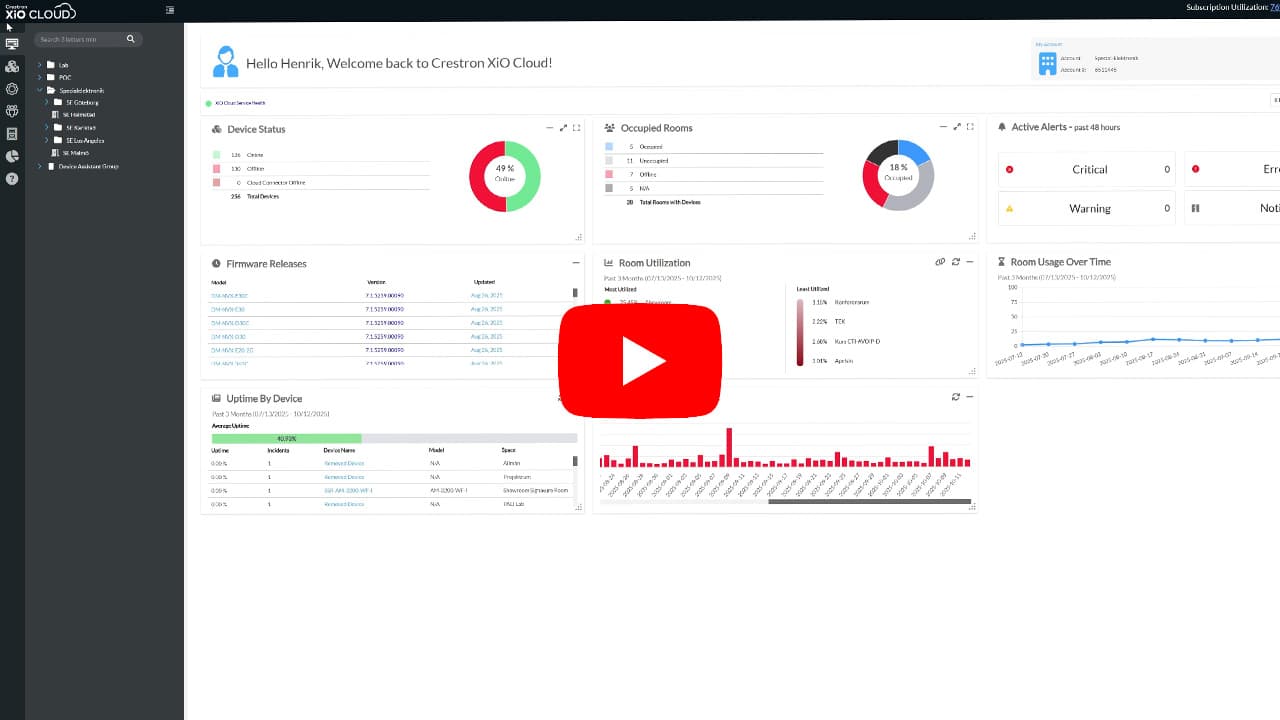The image size is (1280, 720).
Task: Open the help question mark icon in sidebar
Action: click(12, 179)
